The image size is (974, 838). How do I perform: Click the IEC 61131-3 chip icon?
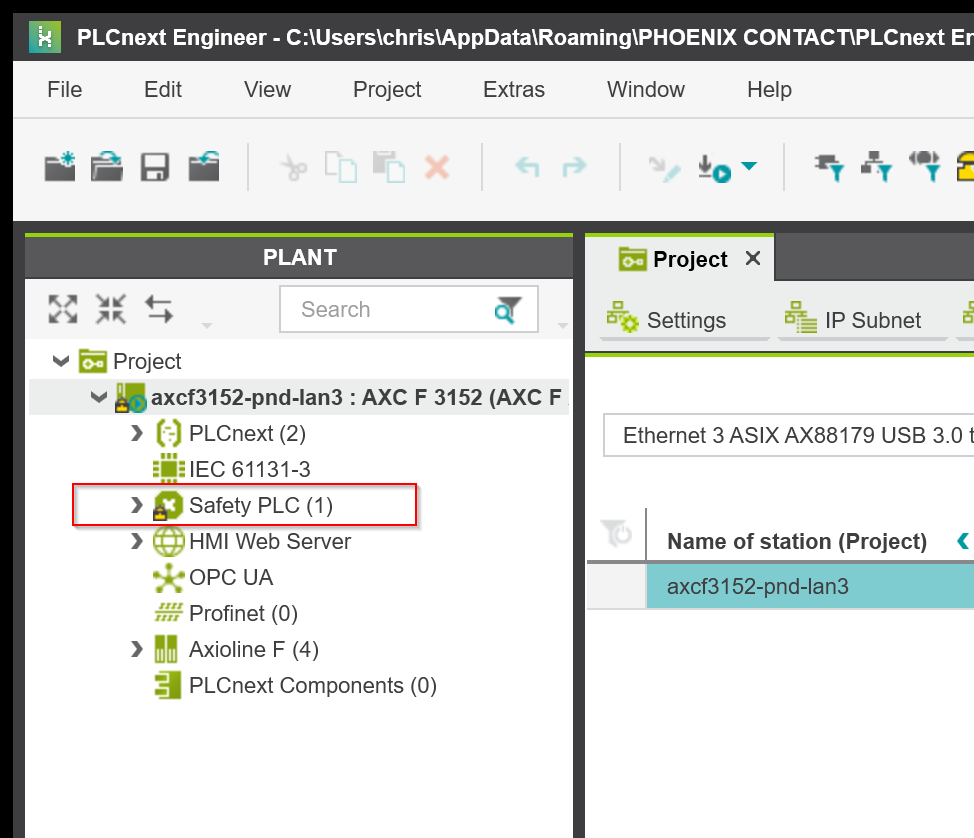pos(168,469)
